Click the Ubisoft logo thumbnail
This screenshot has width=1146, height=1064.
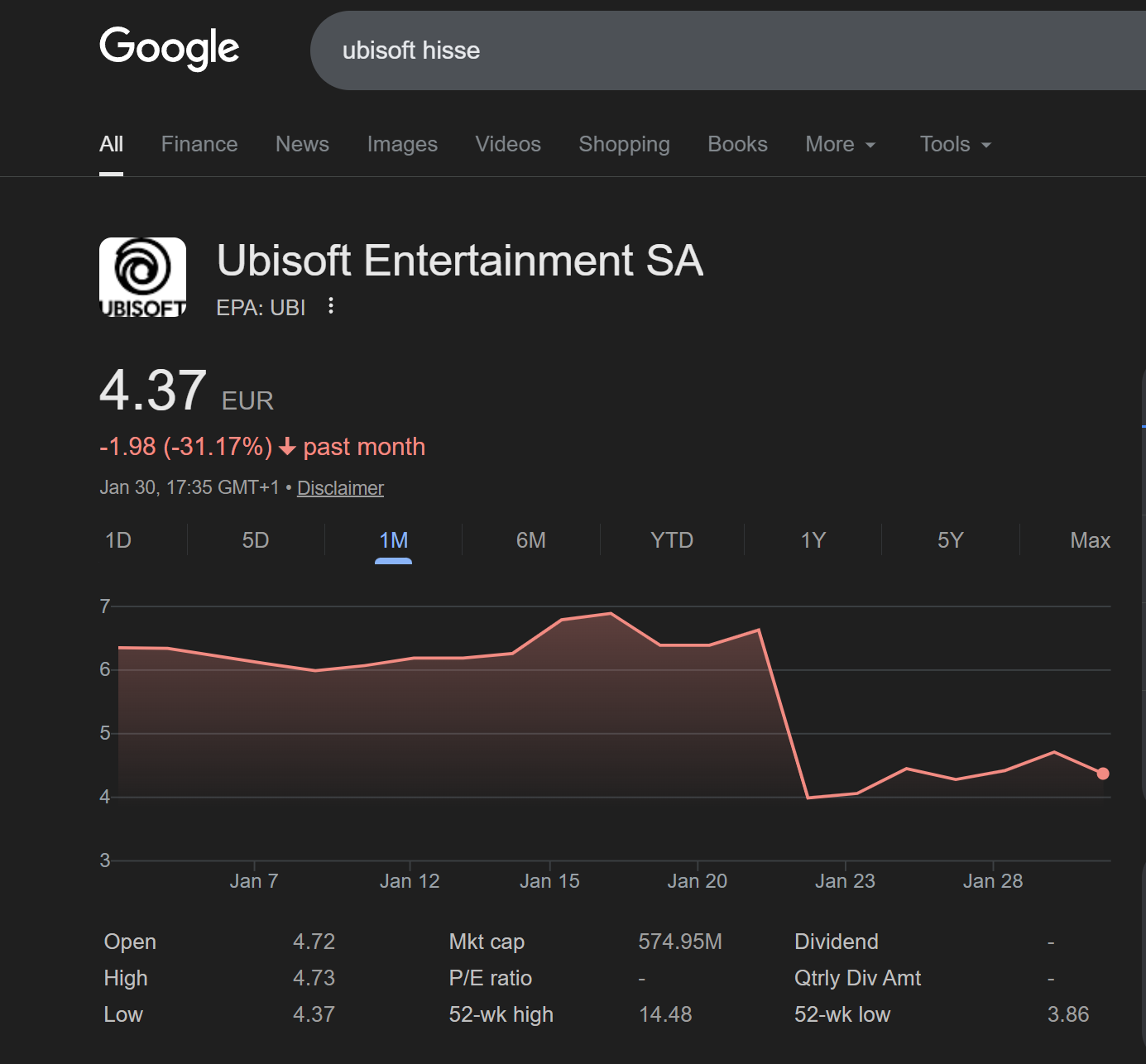(x=142, y=277)
